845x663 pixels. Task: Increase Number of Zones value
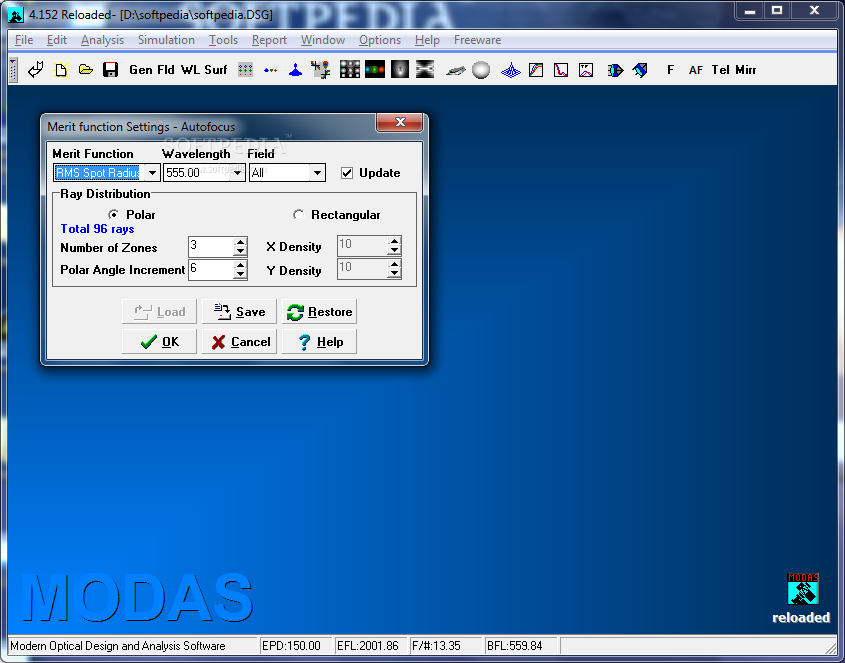click(240, 242)
